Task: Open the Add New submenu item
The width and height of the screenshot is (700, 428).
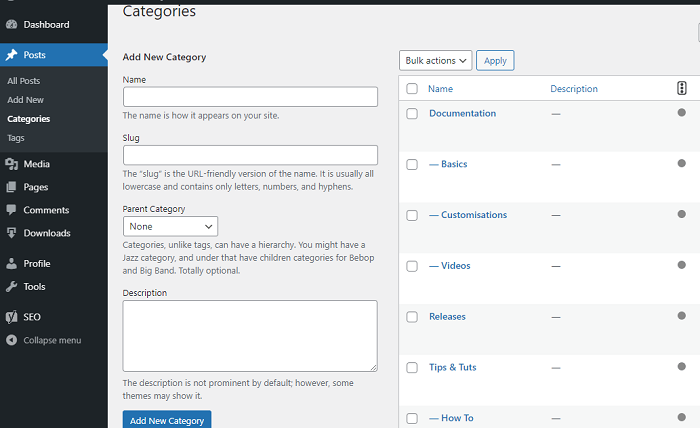Action: click(25, 100)
